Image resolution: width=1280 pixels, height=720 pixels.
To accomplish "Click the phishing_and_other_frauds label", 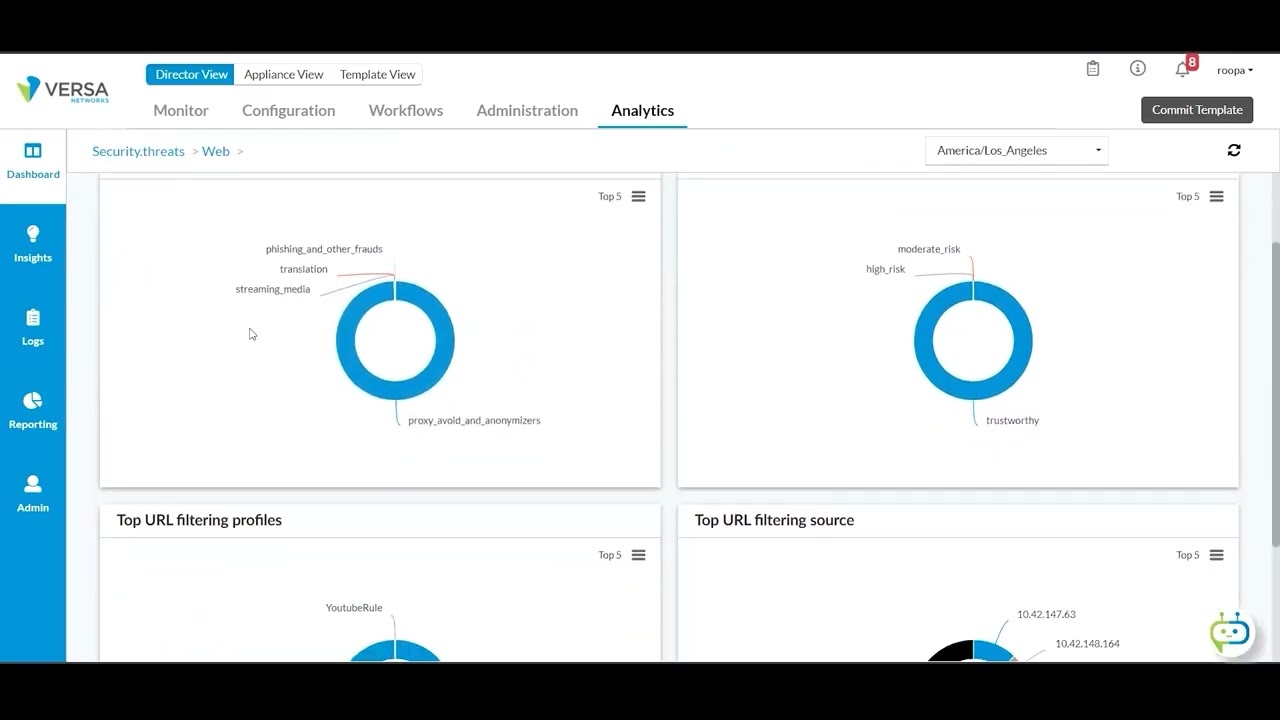I will tap(324, 249).
